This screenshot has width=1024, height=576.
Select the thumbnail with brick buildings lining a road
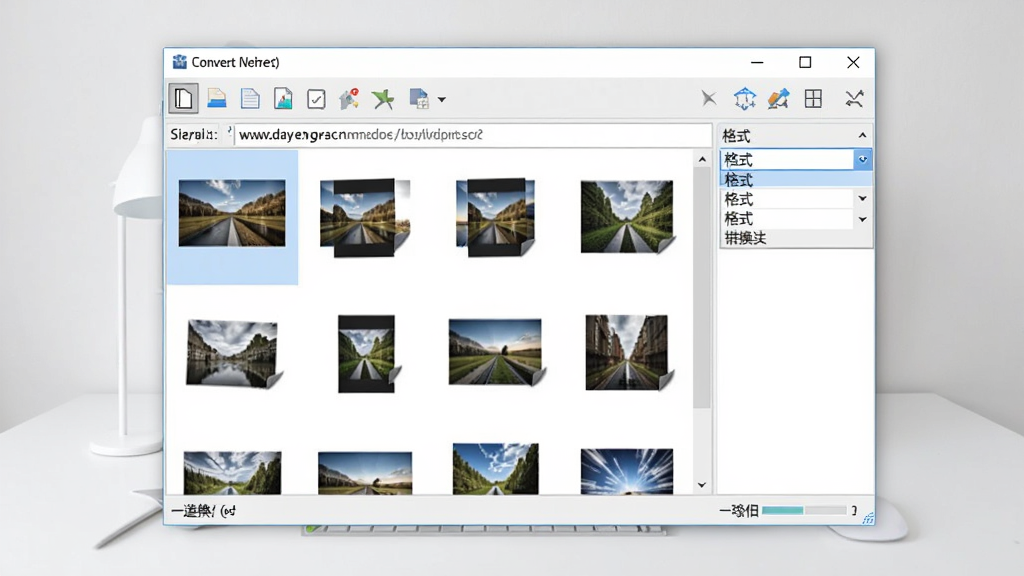(x=629, y=353)
